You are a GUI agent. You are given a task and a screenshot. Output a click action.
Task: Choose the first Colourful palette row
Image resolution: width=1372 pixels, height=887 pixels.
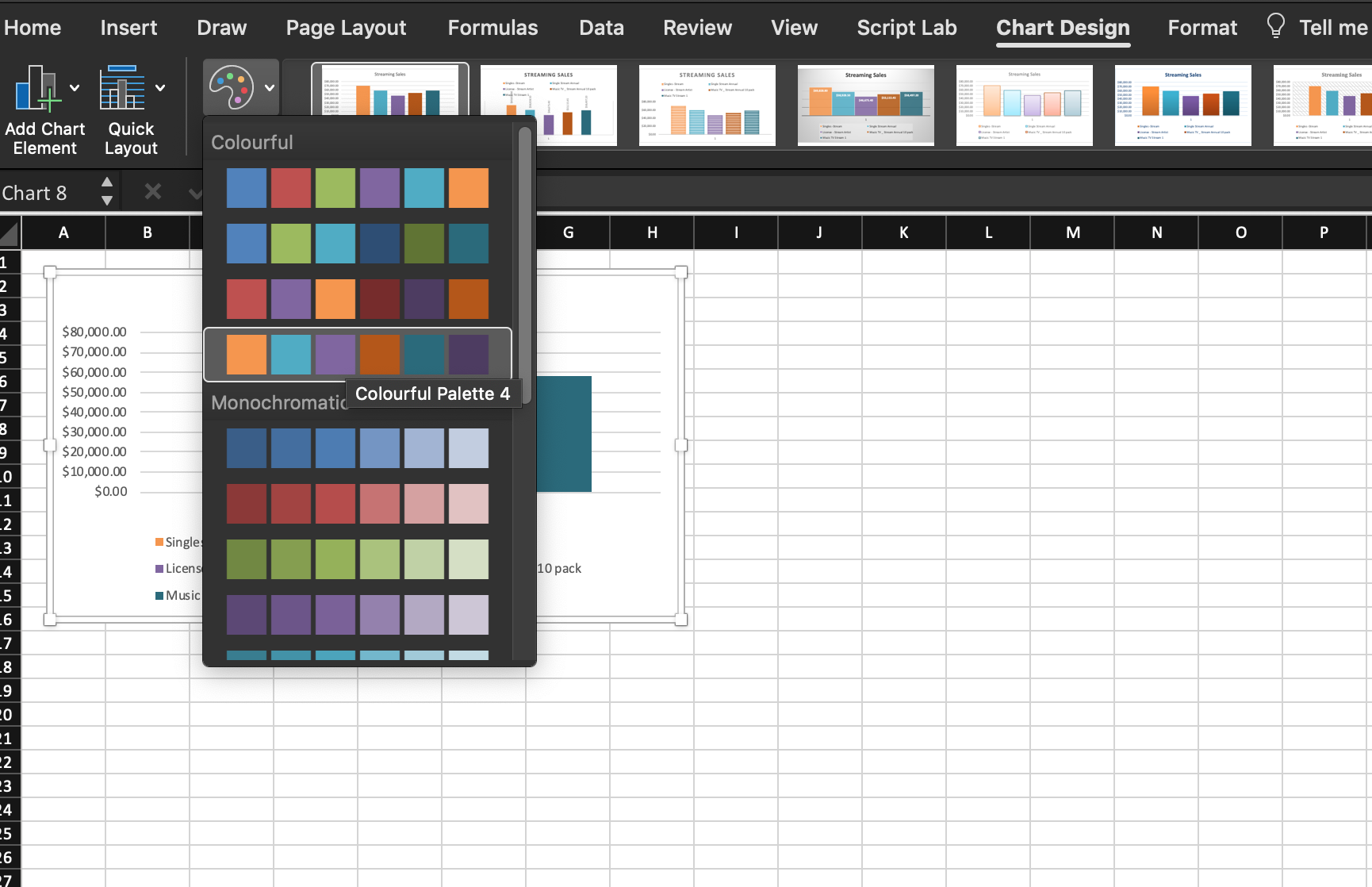(357, 188)
